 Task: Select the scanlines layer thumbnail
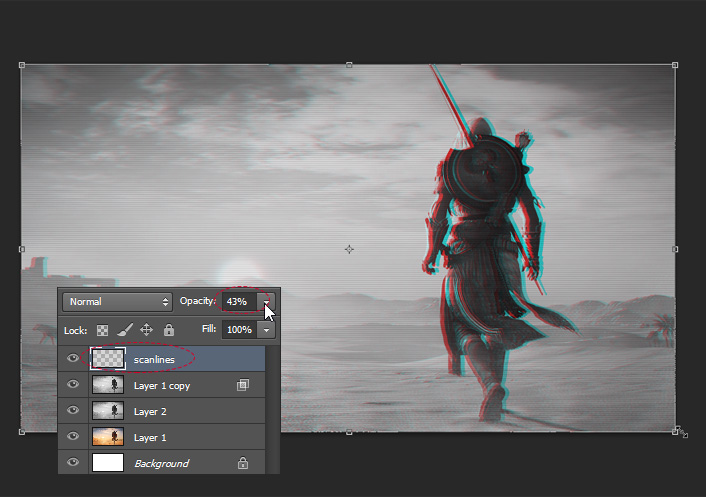[x=108, y=359]
